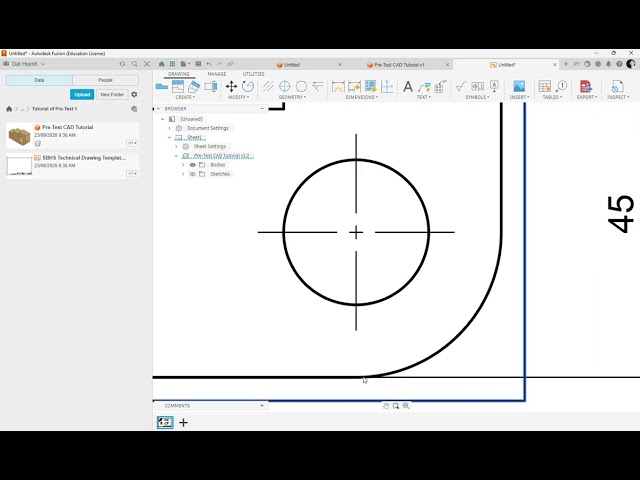Image resolution: width=640 pixels, height=480 pixels.
Task: Select the Center Mark geometry tool
Action: [x=284, y=86]
